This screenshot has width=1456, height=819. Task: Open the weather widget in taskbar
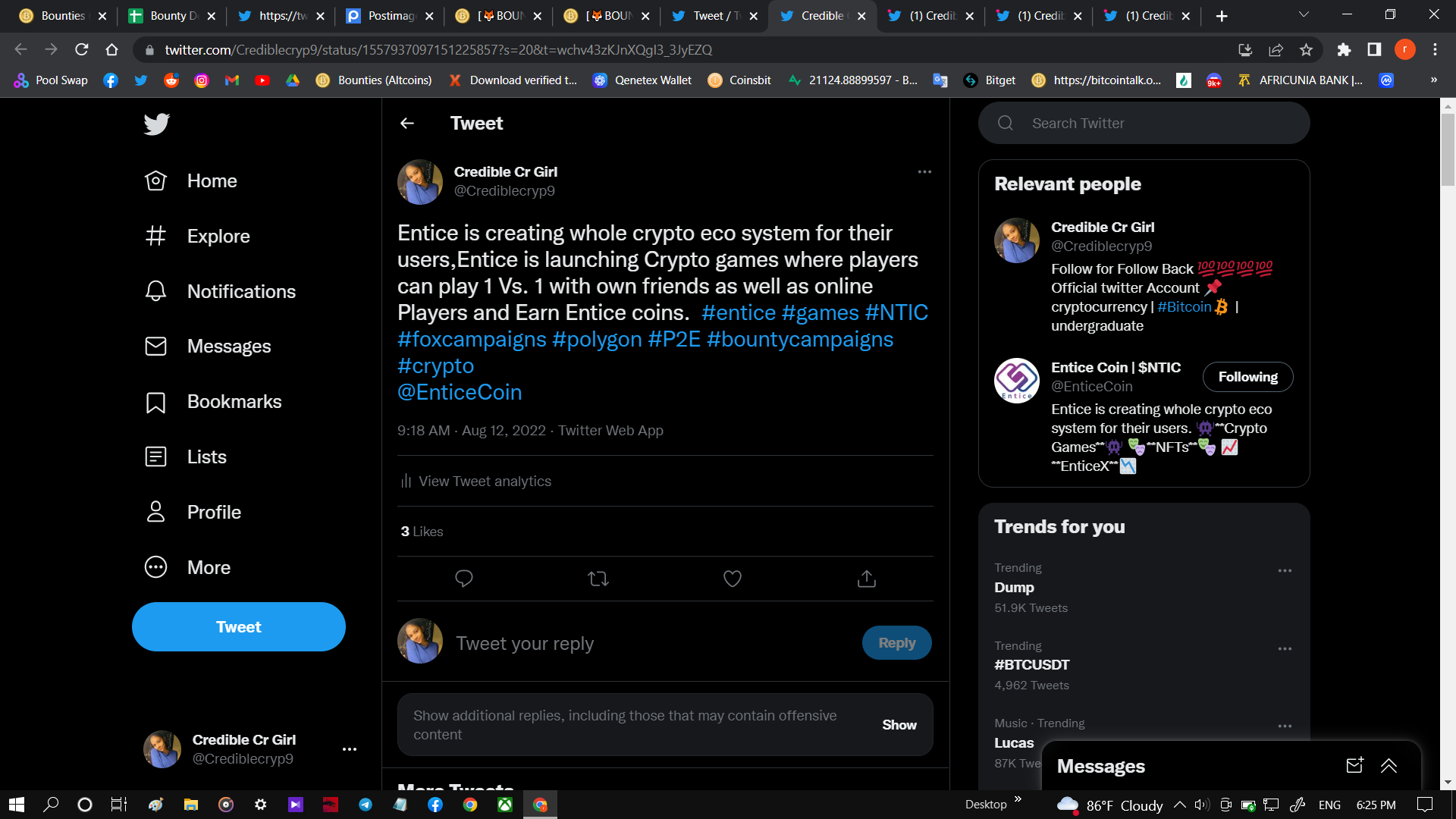coord(1110,805)
